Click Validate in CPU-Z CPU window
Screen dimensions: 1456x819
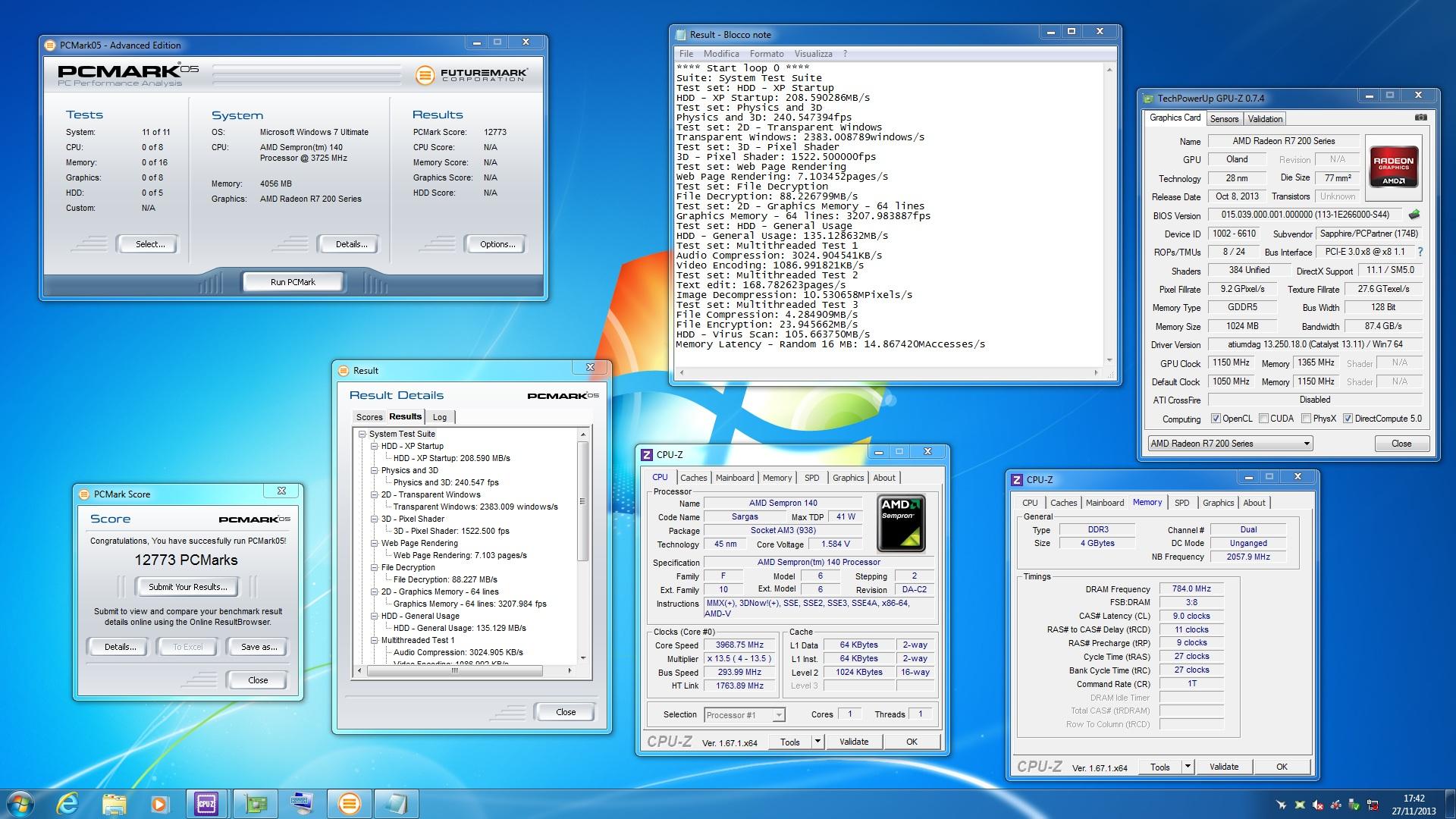pyautogui.click(x=854, y=742)
